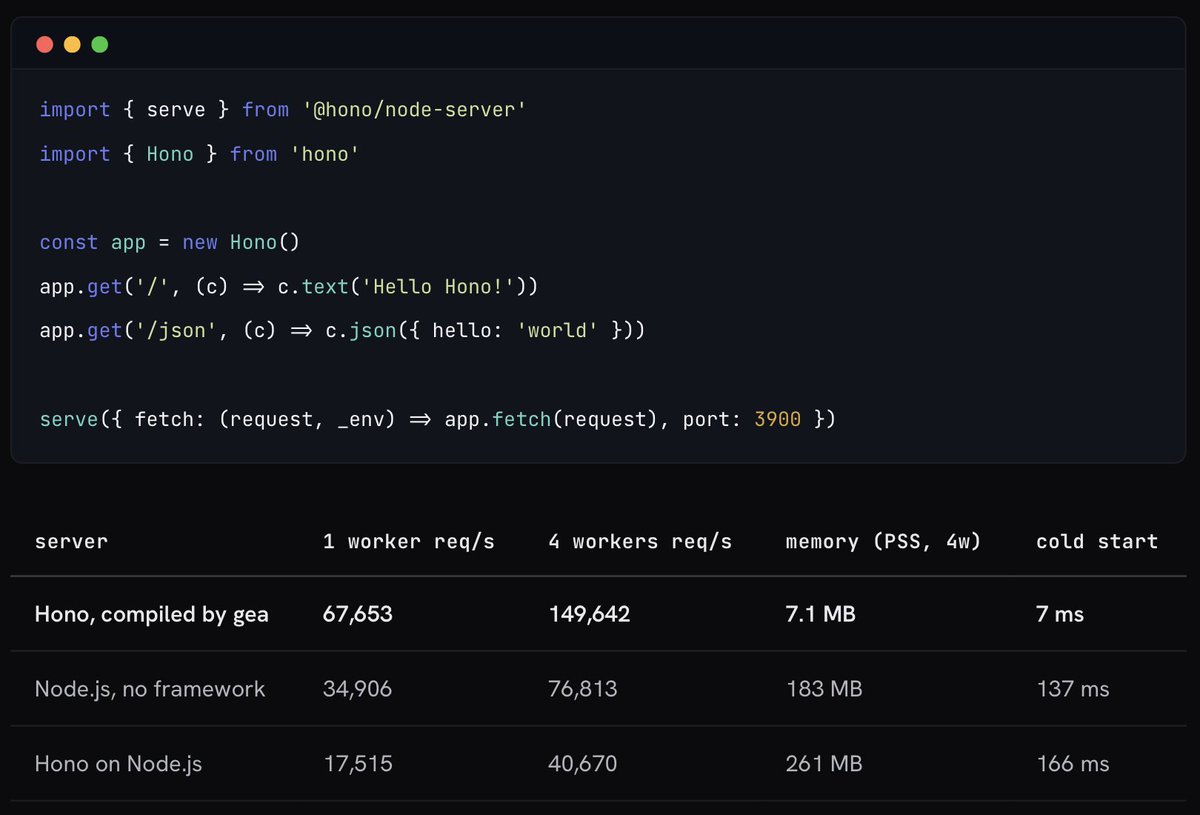Click the red close dot in code window
Viewport: 1200px width, 815px height.
[44, 44]
